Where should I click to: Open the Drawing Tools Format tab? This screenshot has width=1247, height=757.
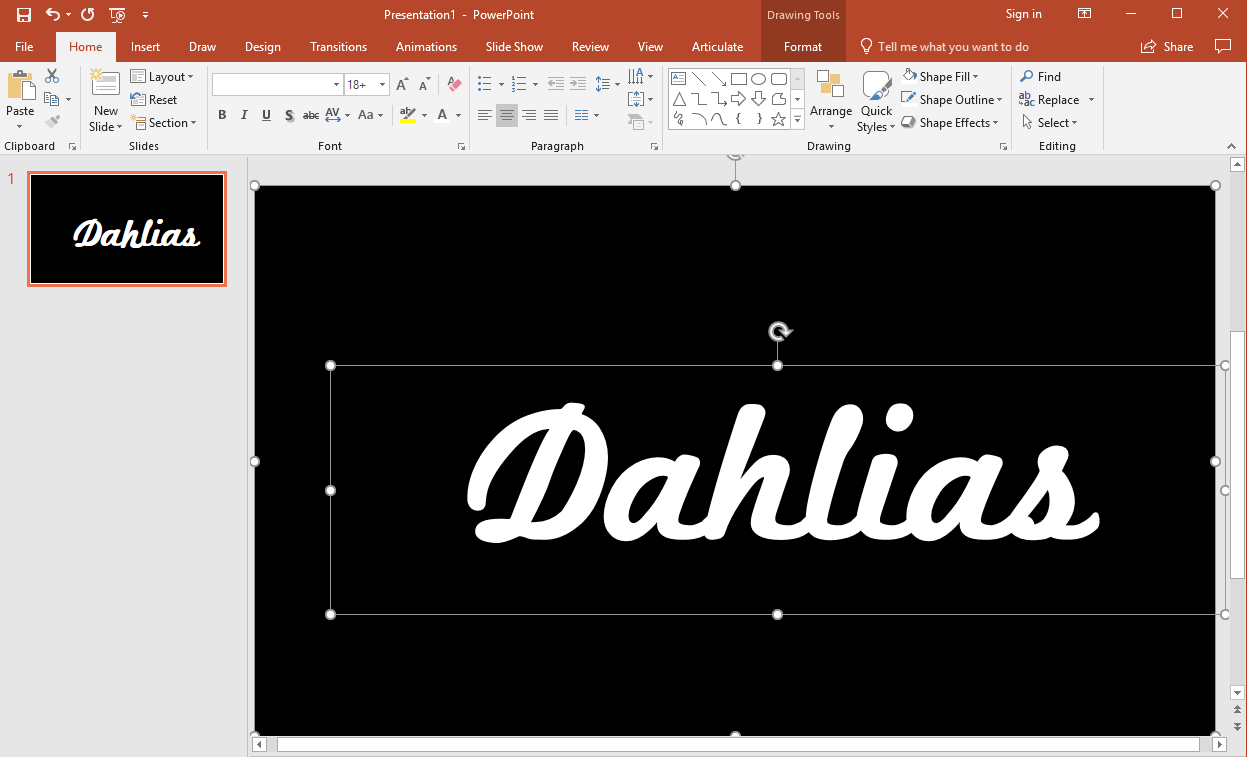(x=803, y=47)
